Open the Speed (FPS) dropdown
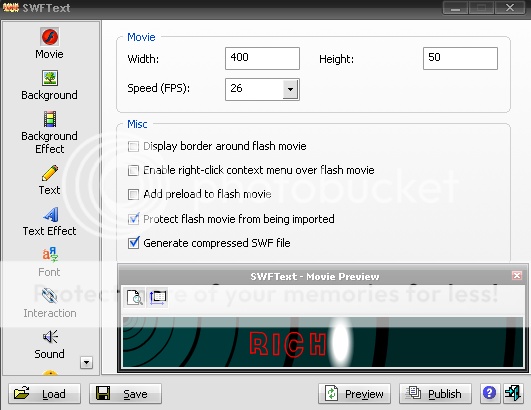531x410 pixels. coord(291,89)
